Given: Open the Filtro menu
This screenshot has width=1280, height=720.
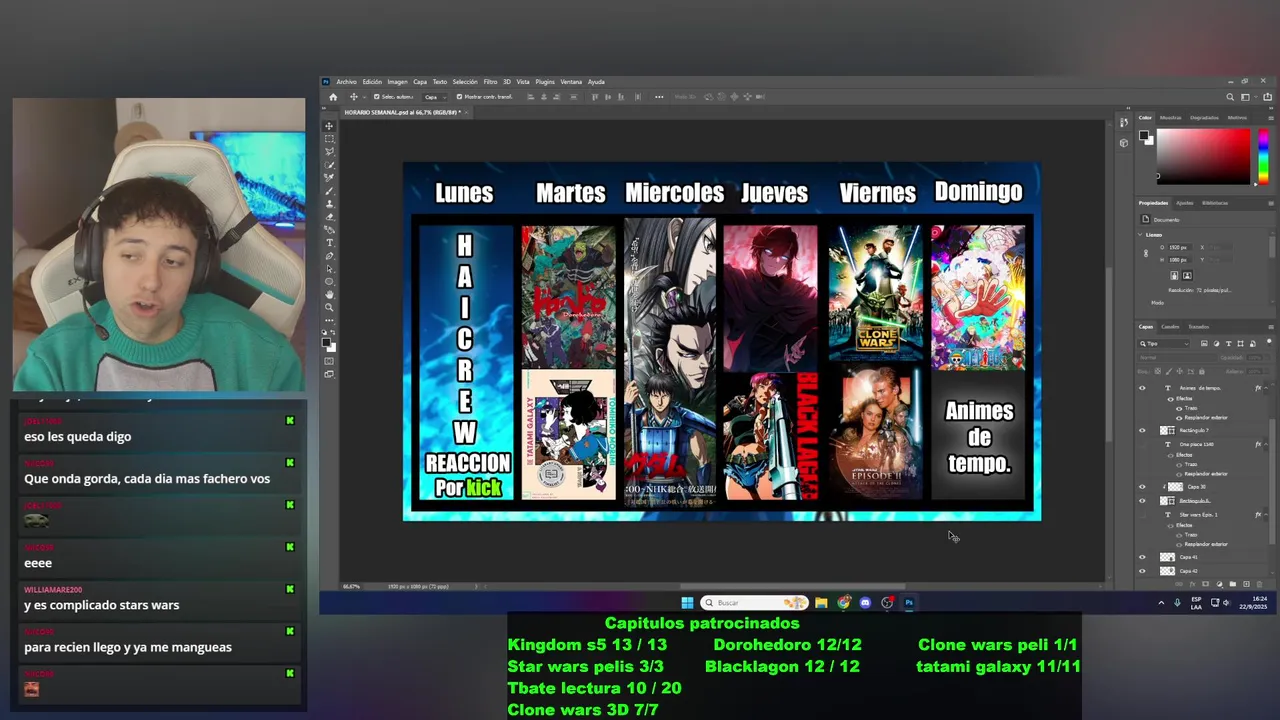Looking at the screenshot, I should pos(490,82).
